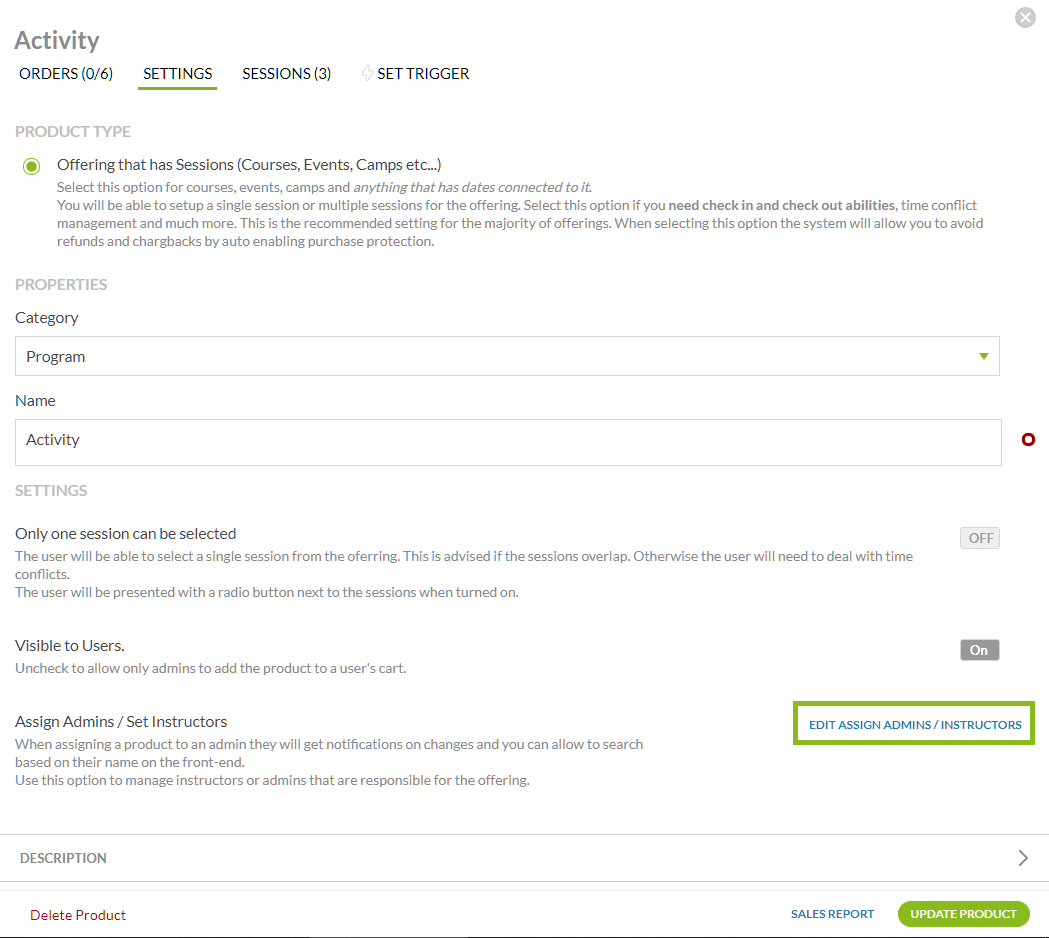Click the Offering that has Sessions label text

click(x=249, y=165)
